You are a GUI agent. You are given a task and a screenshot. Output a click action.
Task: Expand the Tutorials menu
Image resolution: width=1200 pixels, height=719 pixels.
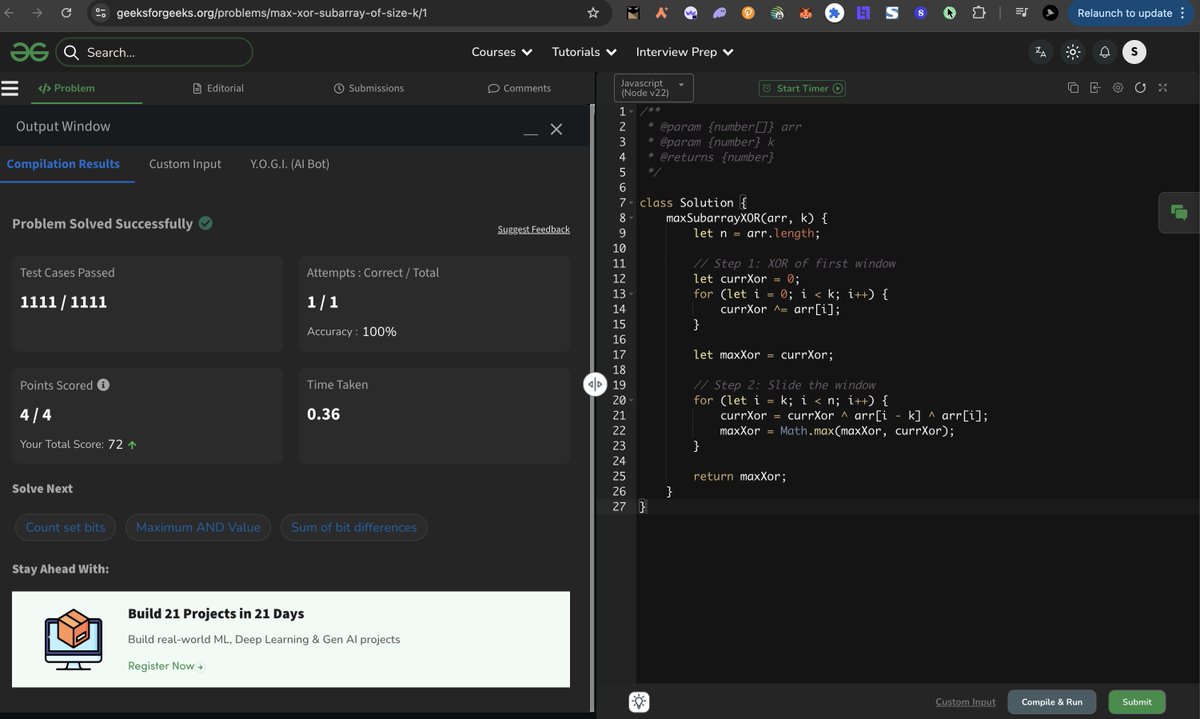(x=584, y=52)
